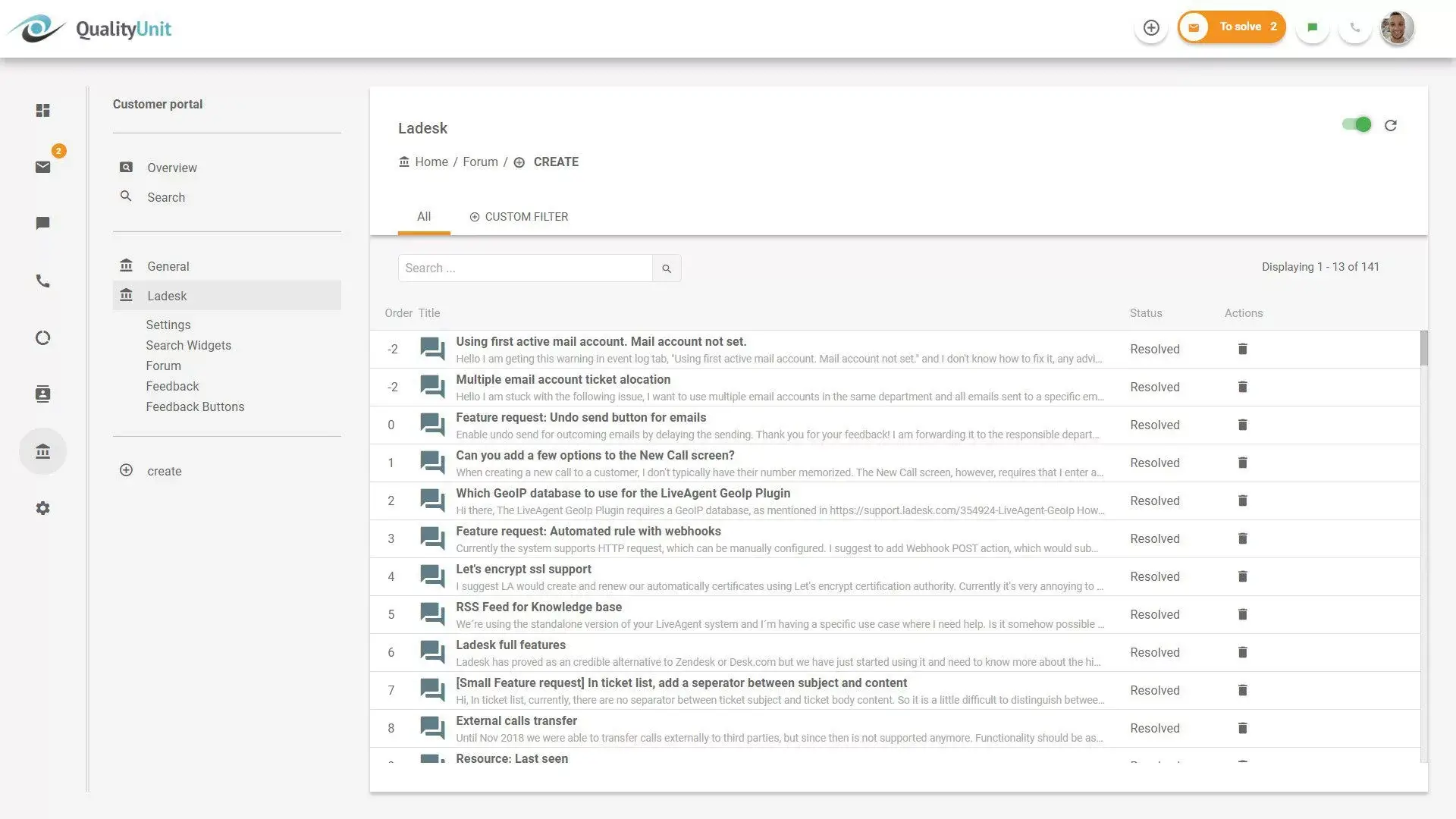
Task: Add a new view via CUSTOM FILTER tab
Action: tap(519, 216)
